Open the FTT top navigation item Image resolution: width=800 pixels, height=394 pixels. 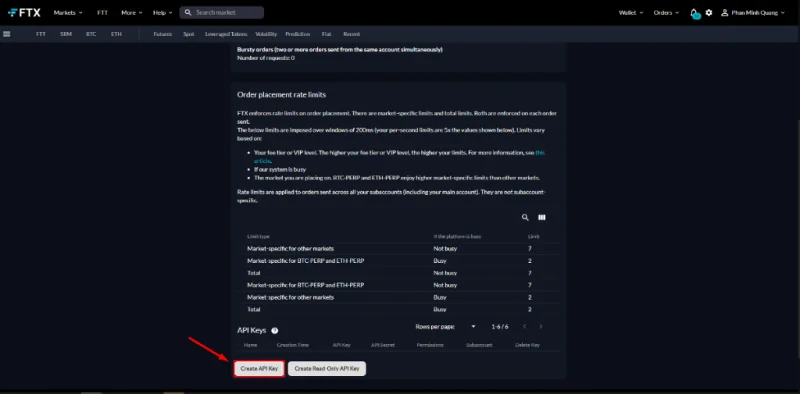pyautogui.click(x=103, y=13)
